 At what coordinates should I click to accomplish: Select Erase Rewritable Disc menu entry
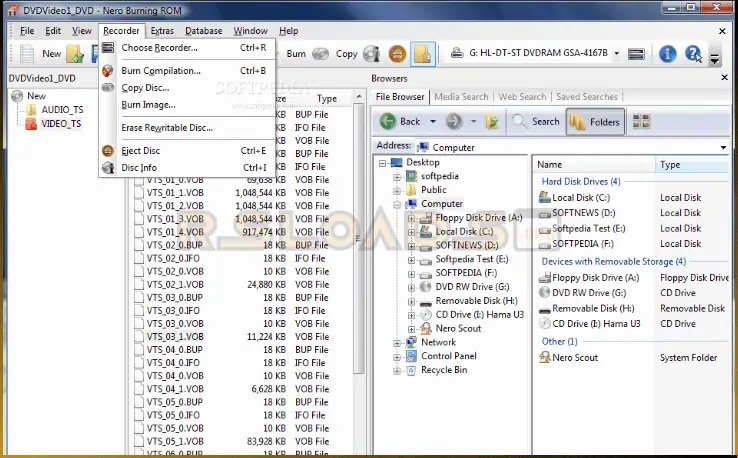pos(166,128)
